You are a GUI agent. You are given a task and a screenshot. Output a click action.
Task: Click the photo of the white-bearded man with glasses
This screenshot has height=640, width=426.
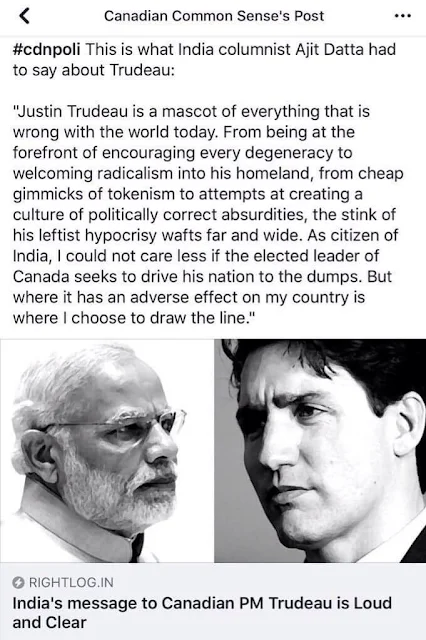pos(107,451)
